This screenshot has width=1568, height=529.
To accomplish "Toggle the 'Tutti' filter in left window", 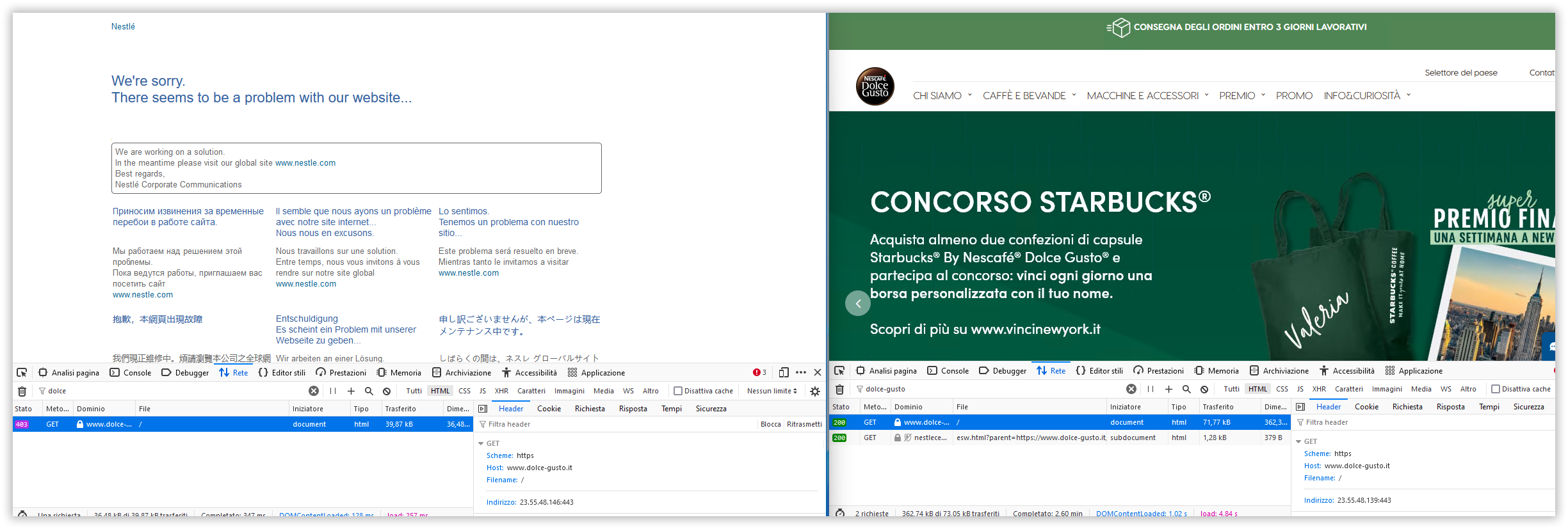I will (x=414, y=391).
